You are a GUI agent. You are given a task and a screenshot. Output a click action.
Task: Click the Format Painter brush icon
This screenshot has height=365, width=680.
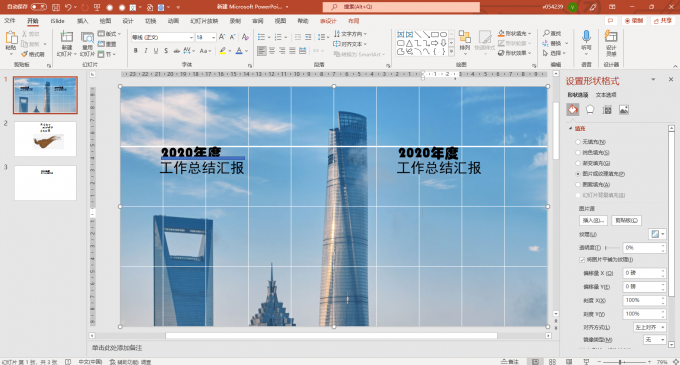[24, 54]
